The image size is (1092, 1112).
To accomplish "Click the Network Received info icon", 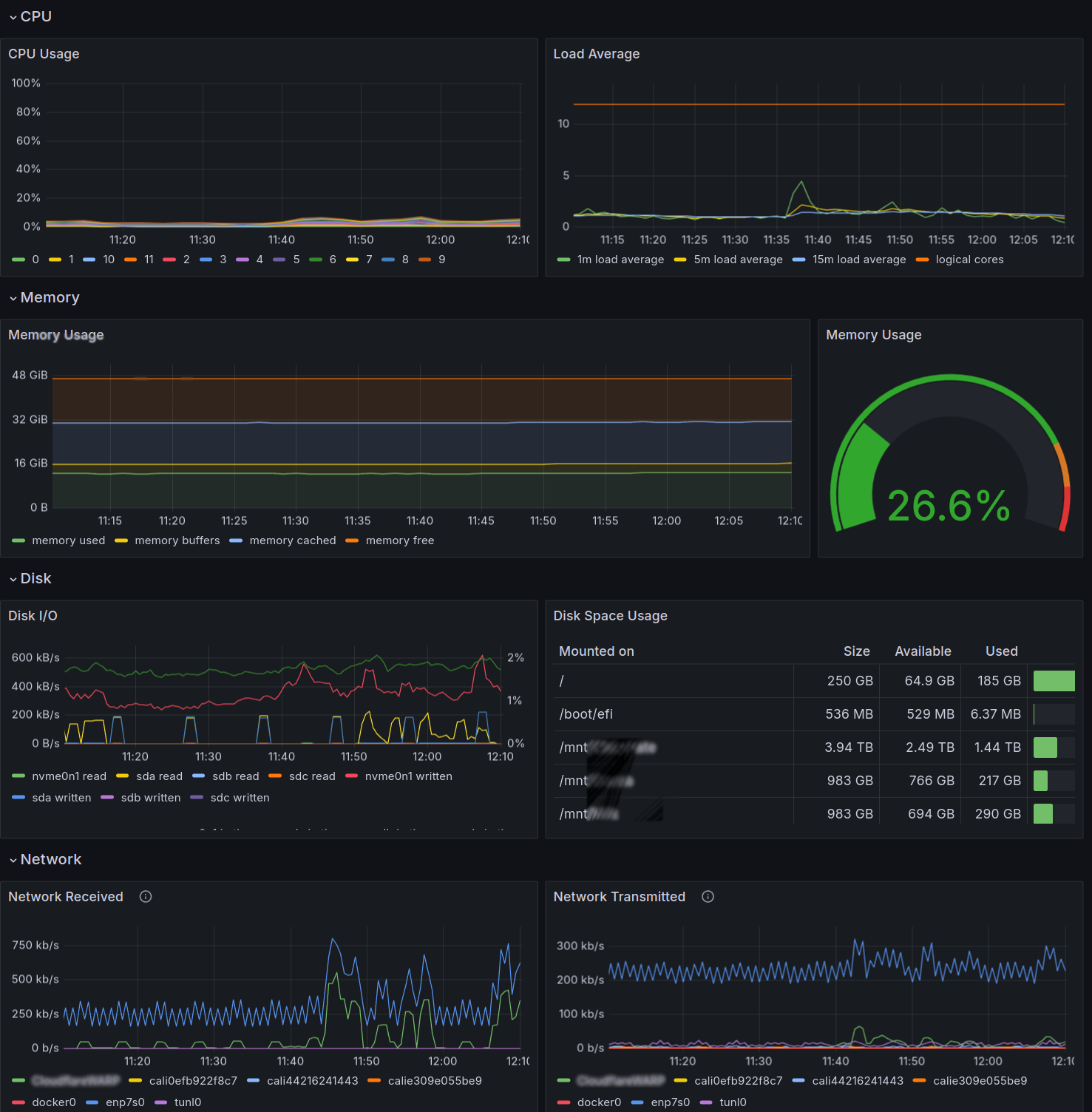I will click(x=145, y=896).
